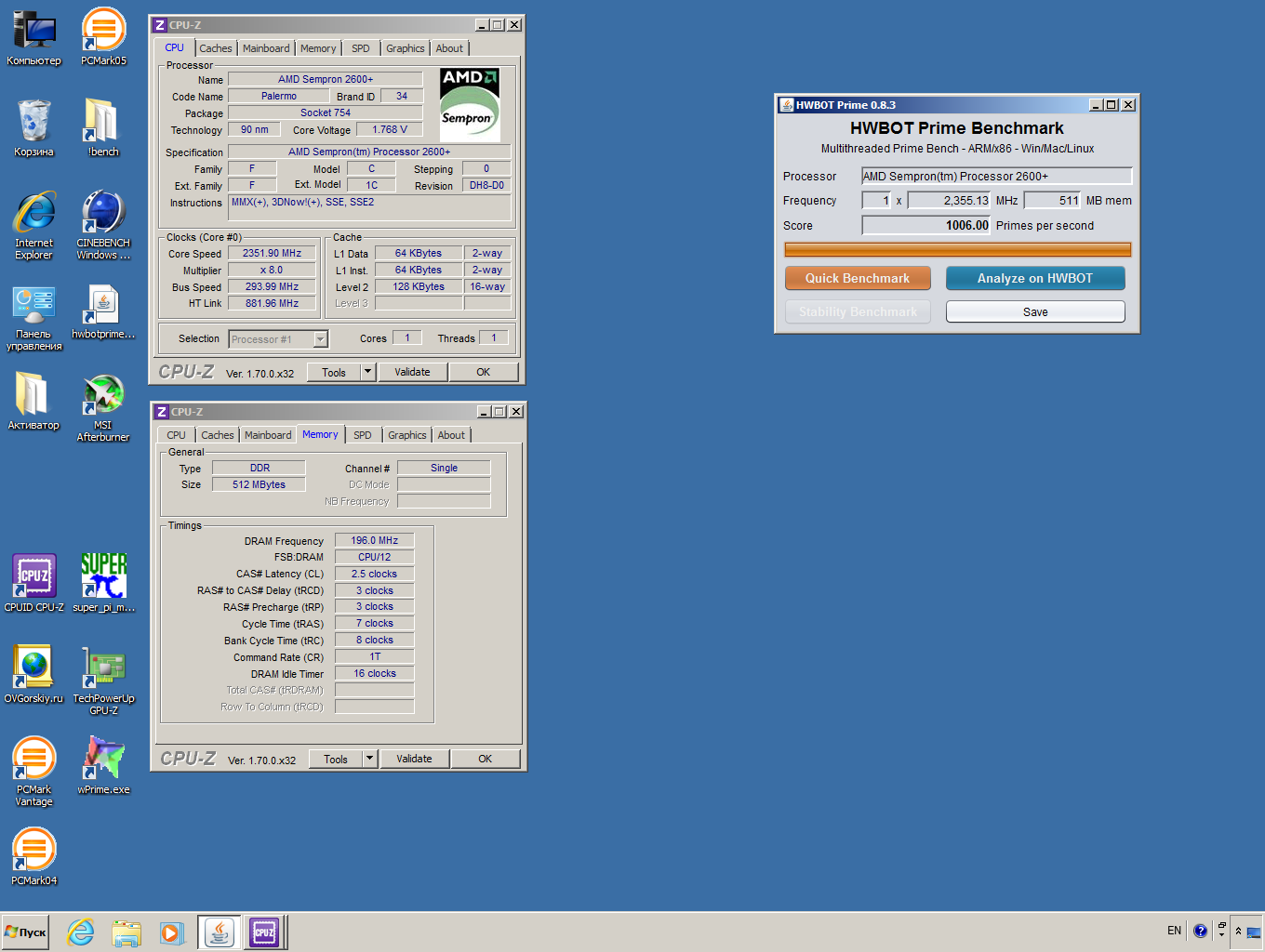
Task: Switch to the Java HWBOT taskbar button
Action: [220, 932]
